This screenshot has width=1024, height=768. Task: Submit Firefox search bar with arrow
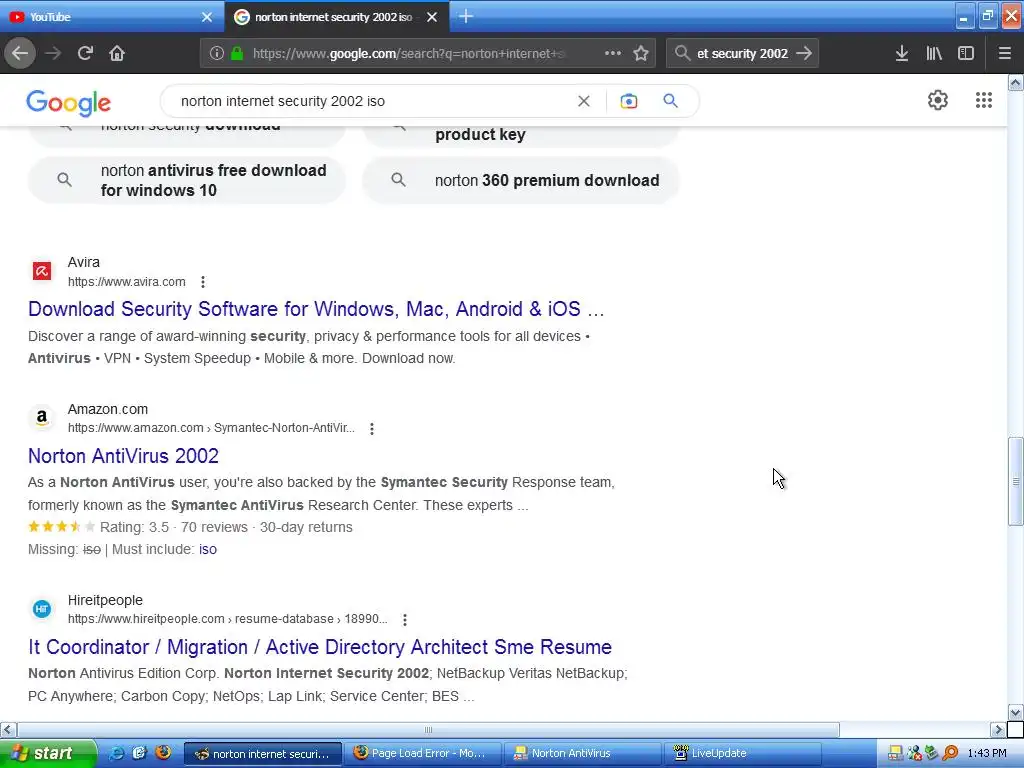point(804,54)
